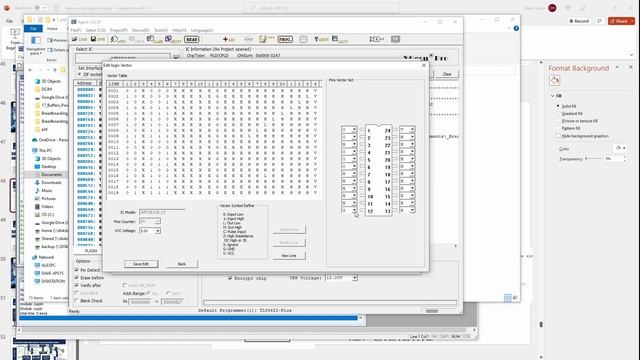Screen dimensions: 640x360
Task: Select Documents in Explorer navigation tree
Action: click(x=51, y=174)
